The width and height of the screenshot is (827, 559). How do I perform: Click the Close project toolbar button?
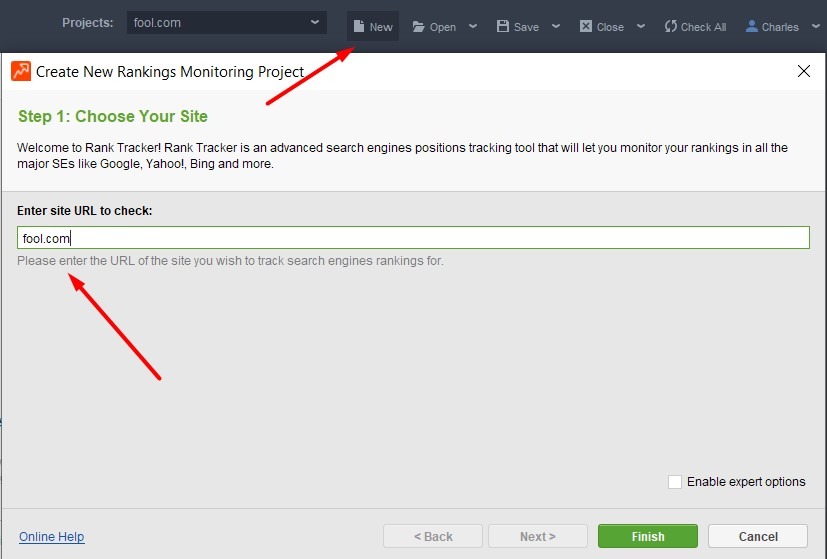pyautogui.click(x=602, y=26)
